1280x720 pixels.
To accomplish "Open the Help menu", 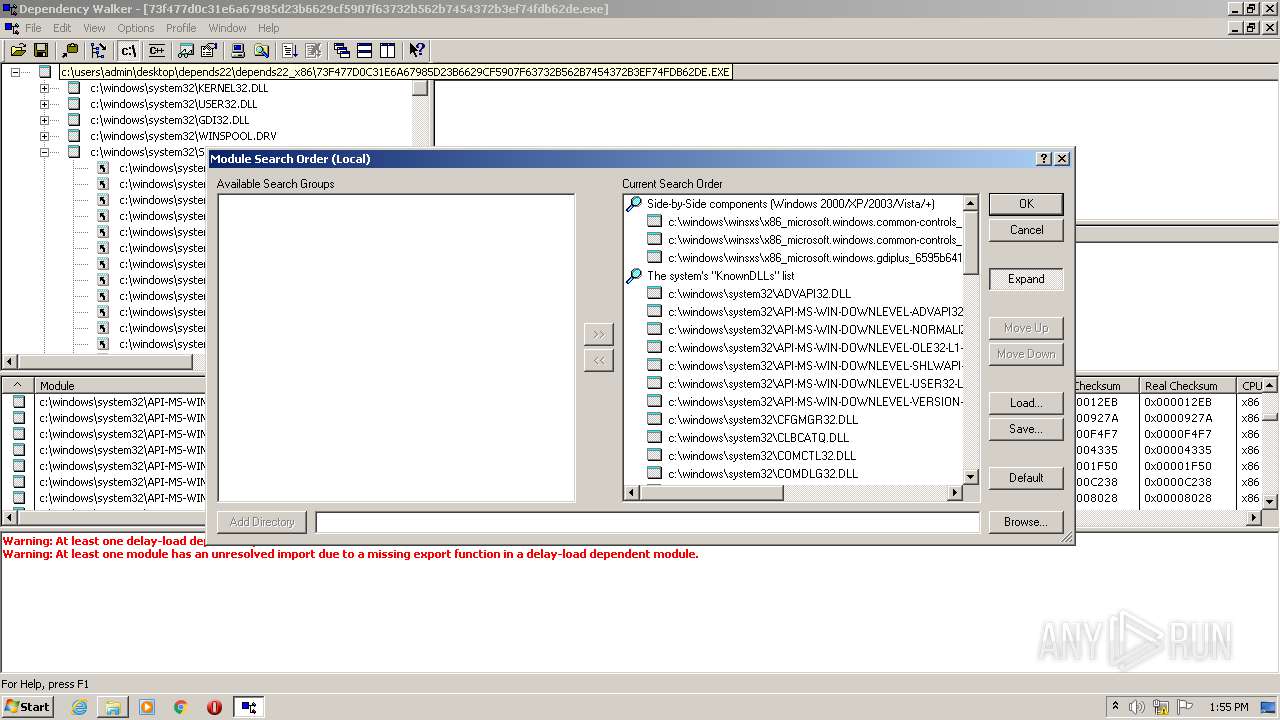I will tap(269, 28).
